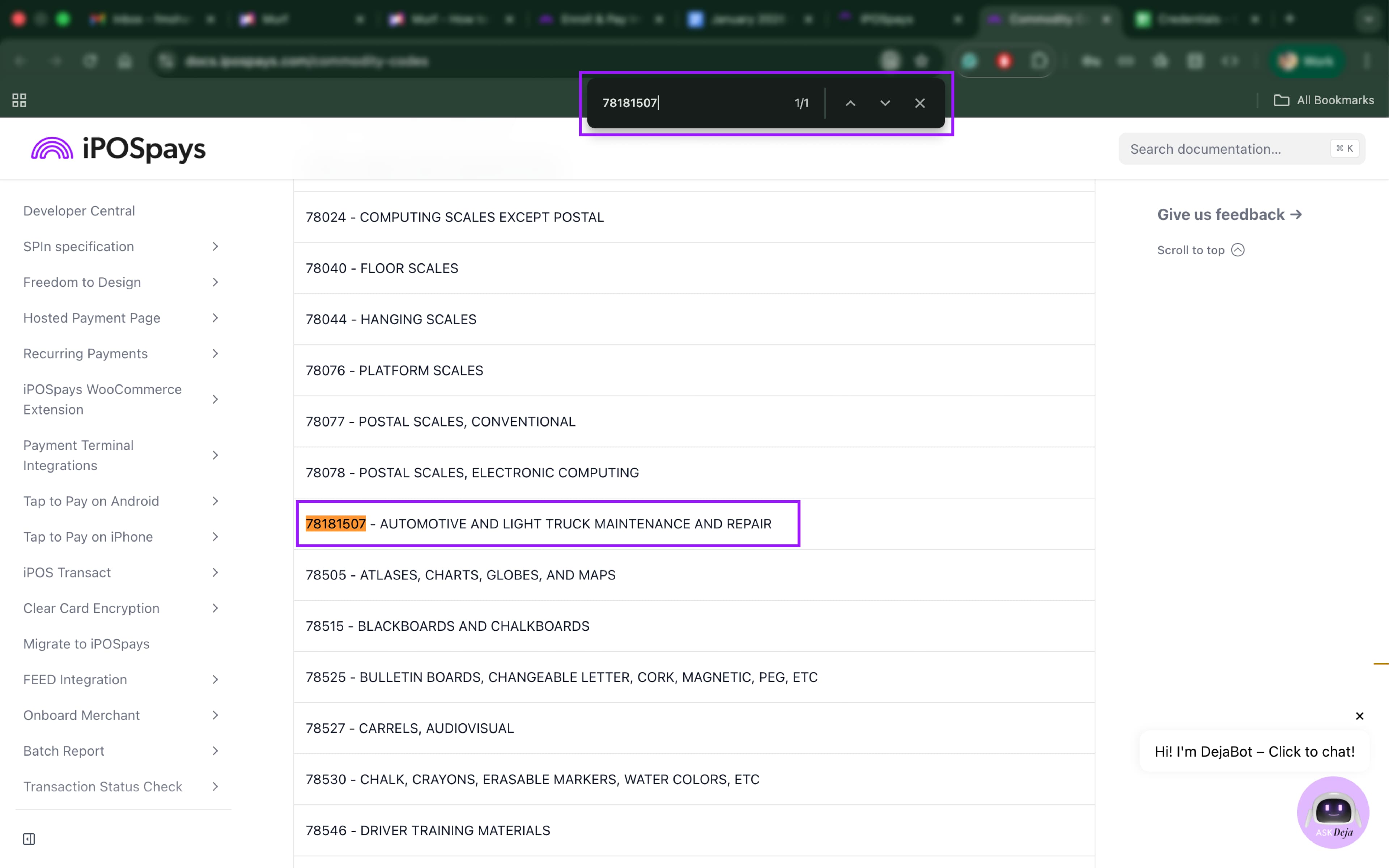This screenshot has height=868, width=1389.
Task: Click the Scroll to top circular arrow
Action: click(1238, 250)
